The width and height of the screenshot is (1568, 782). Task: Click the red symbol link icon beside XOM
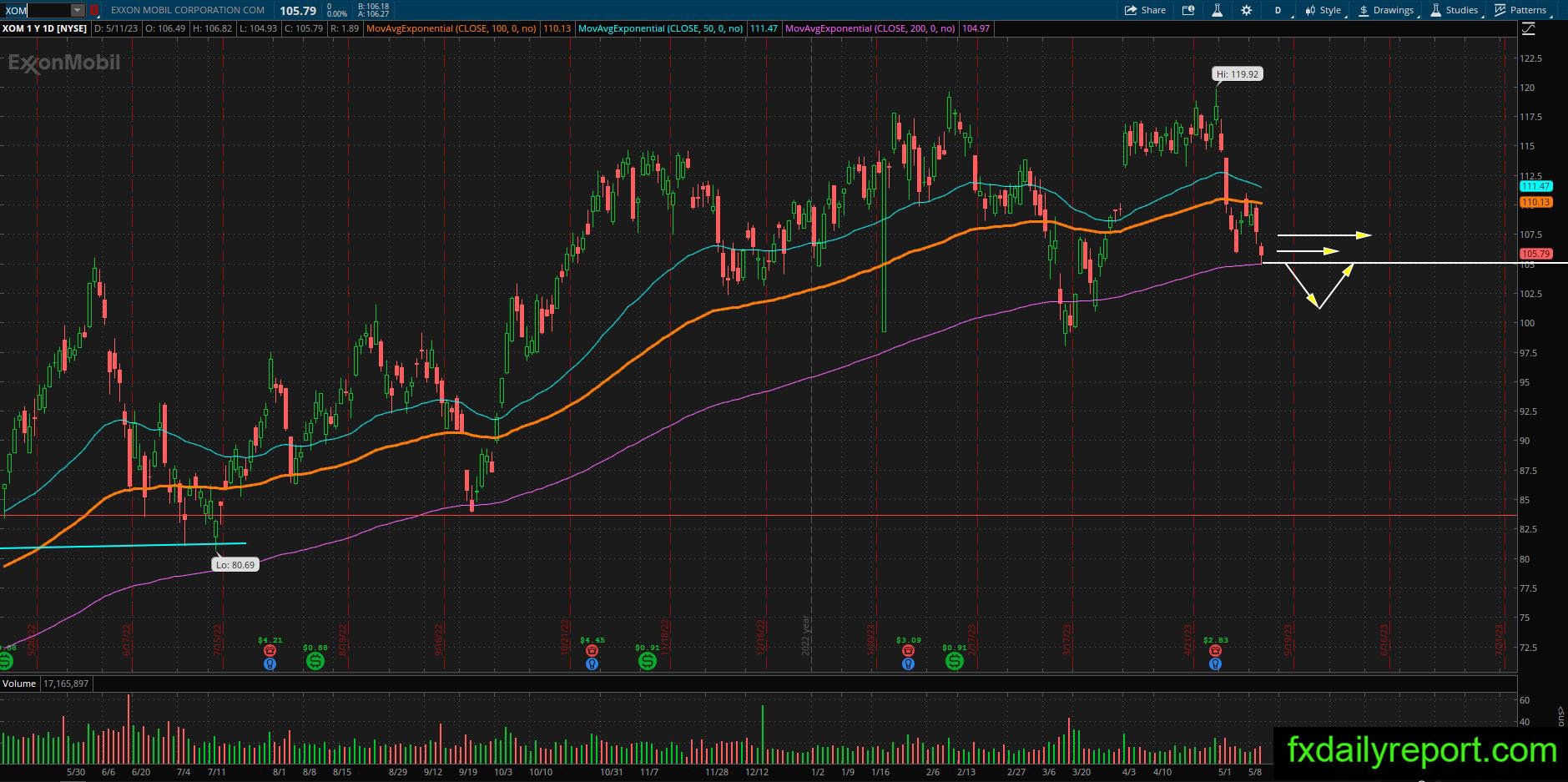coord(94,11)
